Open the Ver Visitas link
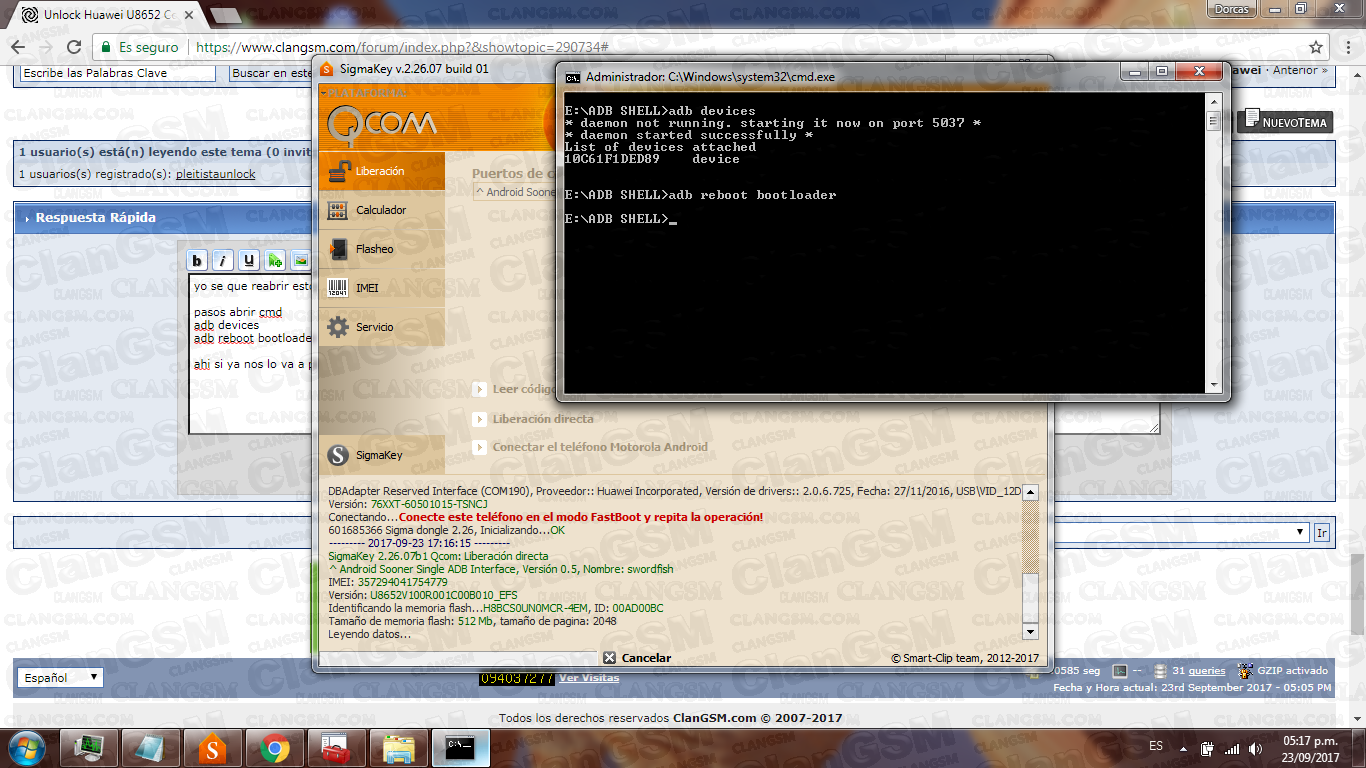The height and width of the screenshot is (768, 1366). (x=589, y=678)
